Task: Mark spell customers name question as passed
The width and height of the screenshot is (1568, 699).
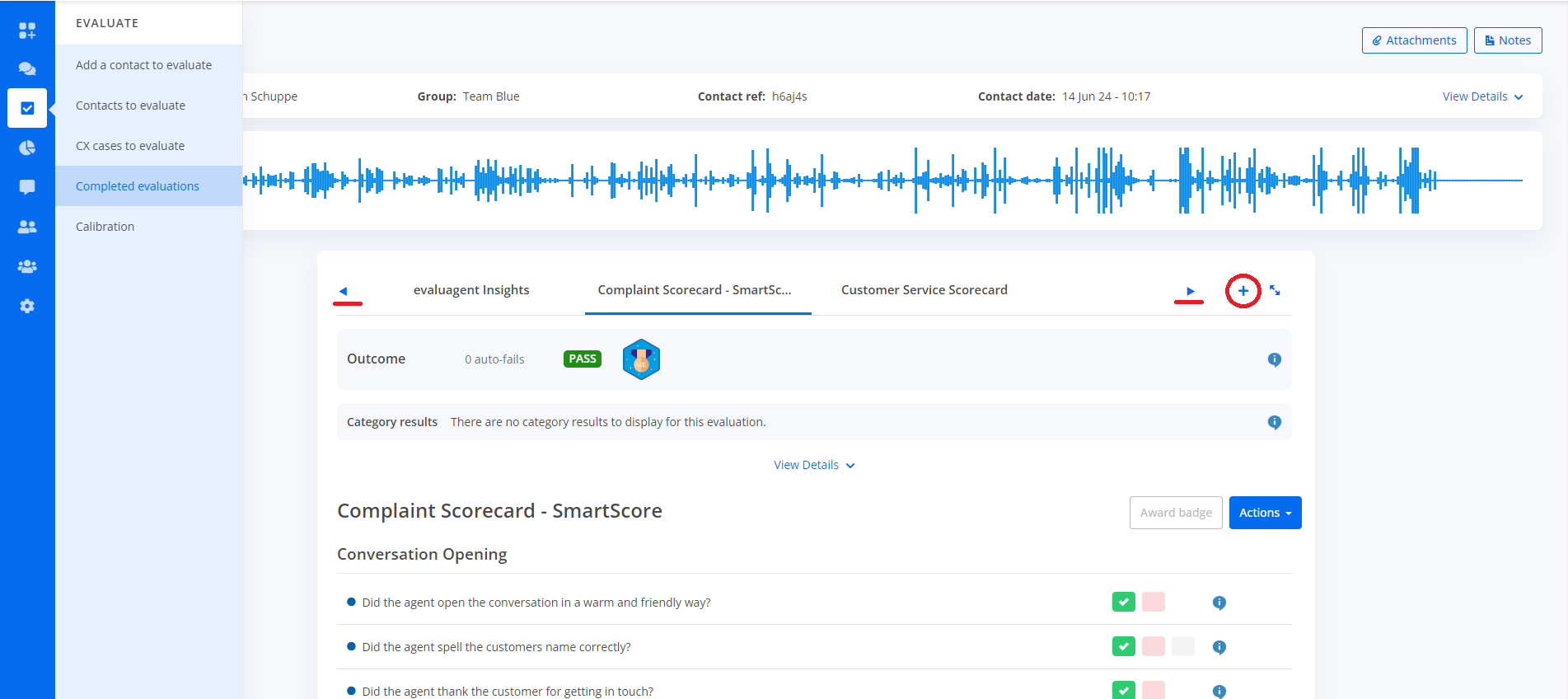Action: pyautogui.click(x=1124, y=646)
